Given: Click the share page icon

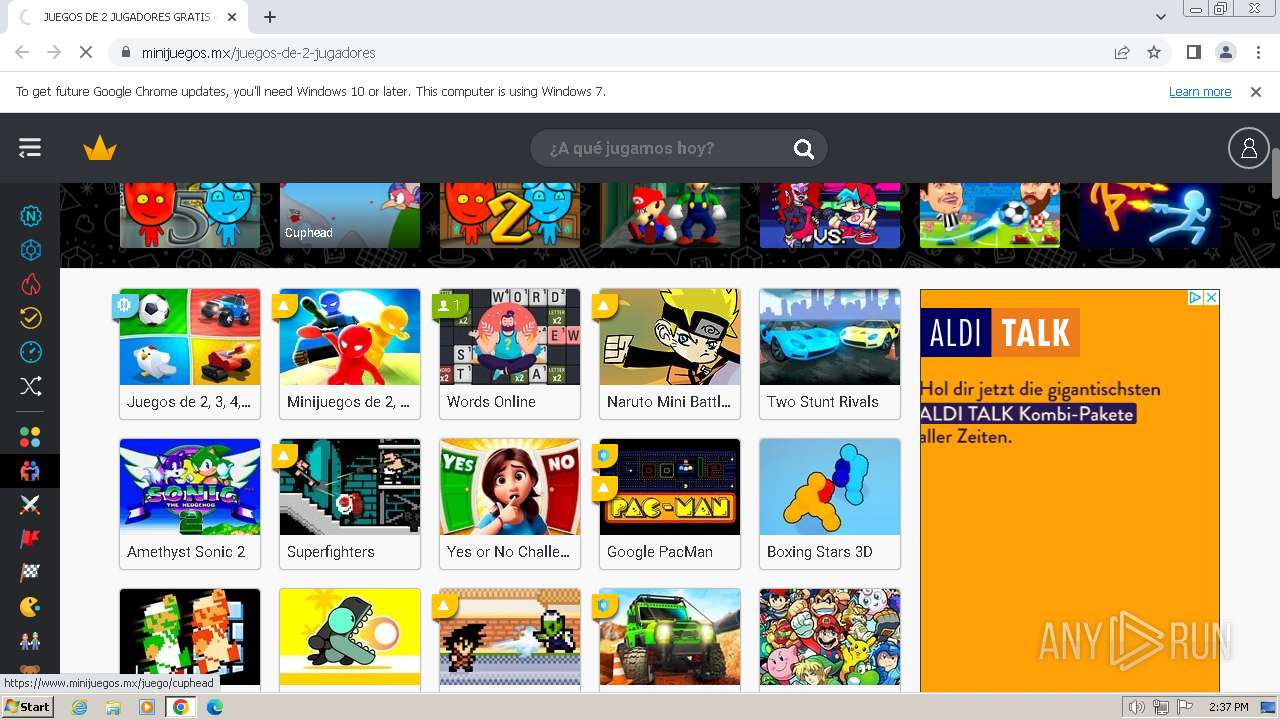Looking at the screenshot, I should click(x=1122, y=52).
